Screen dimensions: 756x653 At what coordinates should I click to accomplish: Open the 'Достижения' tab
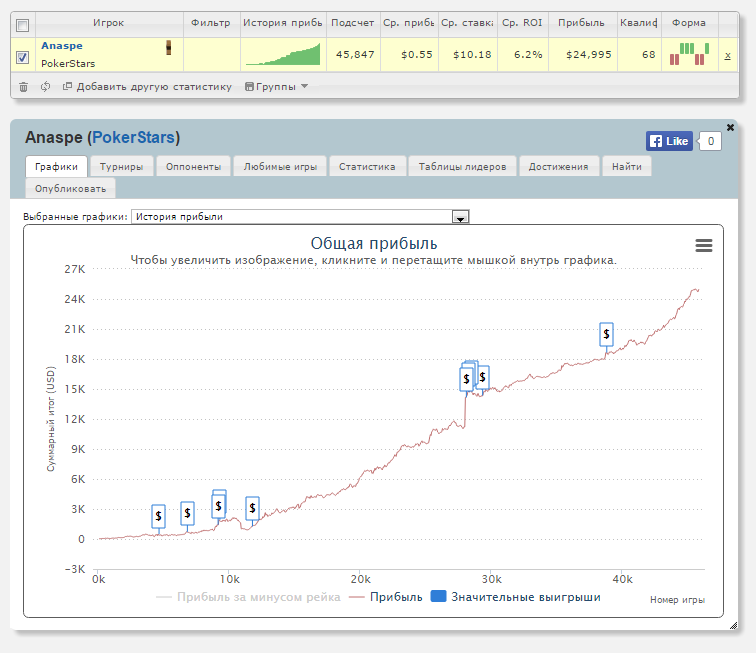[x=558, y=166]
